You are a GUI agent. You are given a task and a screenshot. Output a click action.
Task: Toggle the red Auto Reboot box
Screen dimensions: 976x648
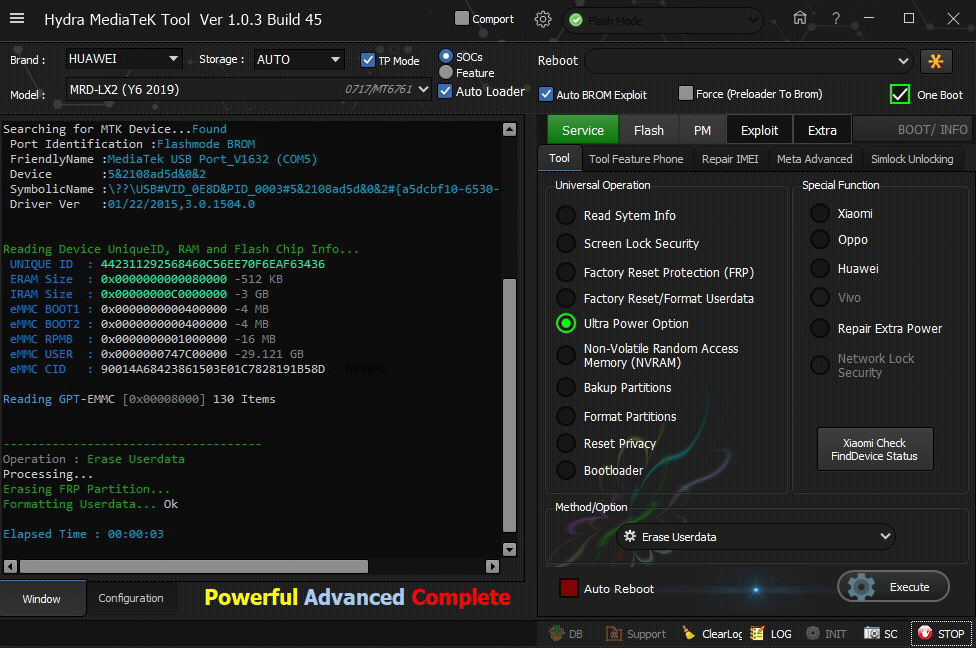(x=568, y=589)
